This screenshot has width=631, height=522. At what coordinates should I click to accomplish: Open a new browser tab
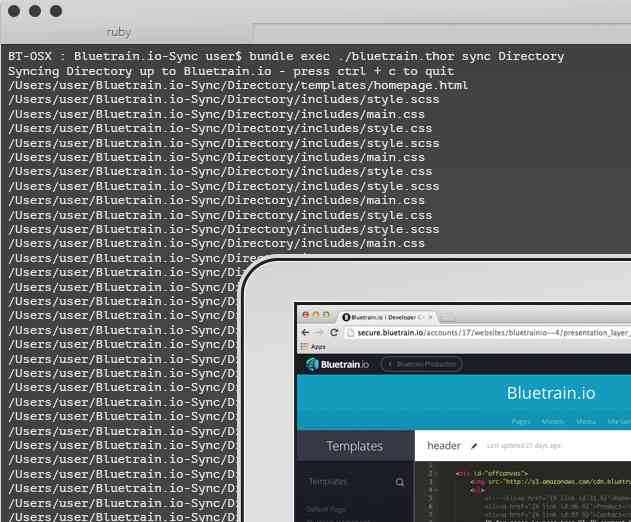point(447,318)
